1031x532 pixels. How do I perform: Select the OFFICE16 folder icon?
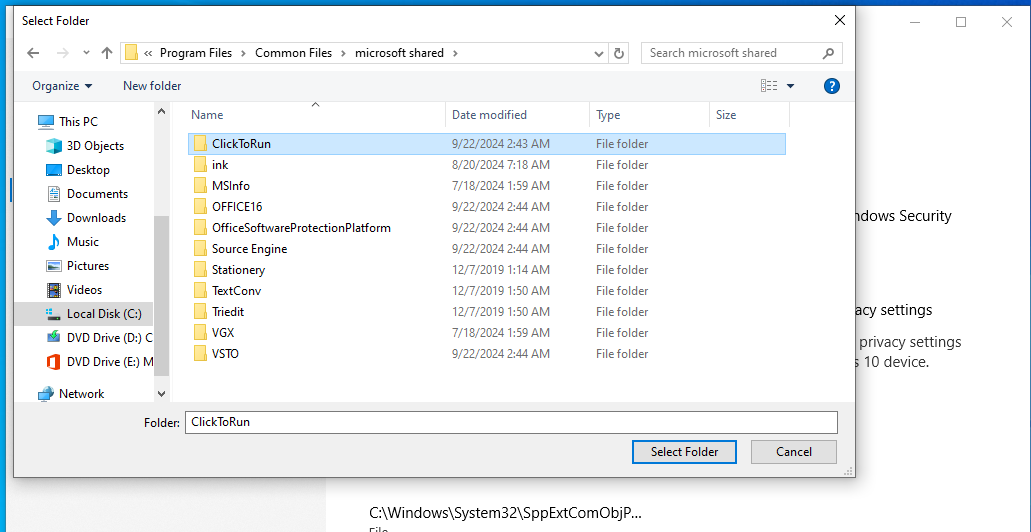pos(201,207)
